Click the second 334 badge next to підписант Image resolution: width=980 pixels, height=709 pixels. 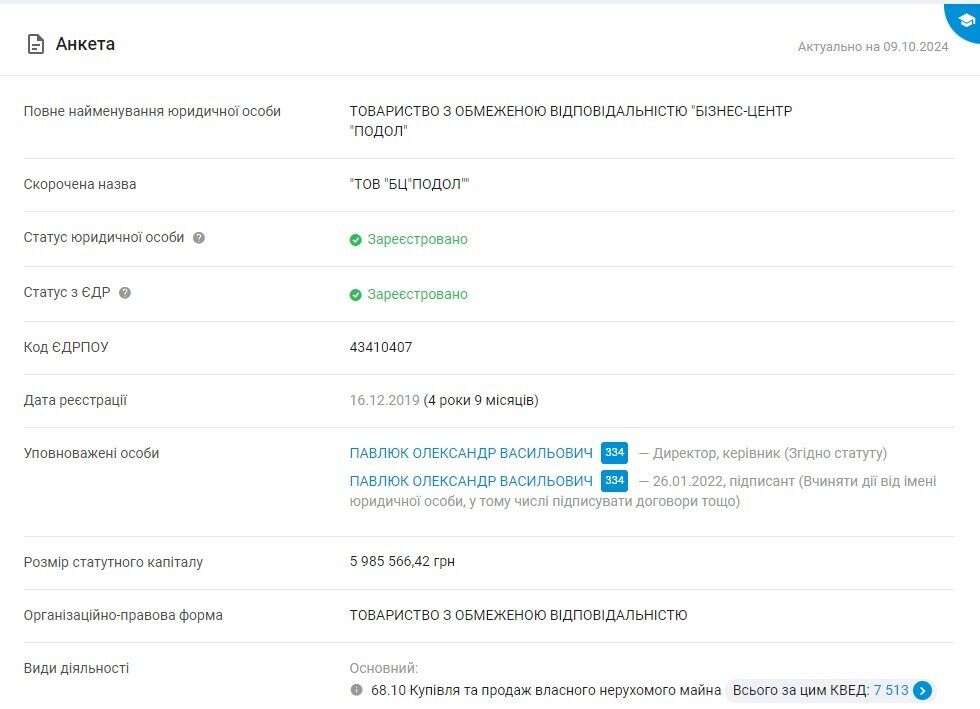[x=614, y=481]
